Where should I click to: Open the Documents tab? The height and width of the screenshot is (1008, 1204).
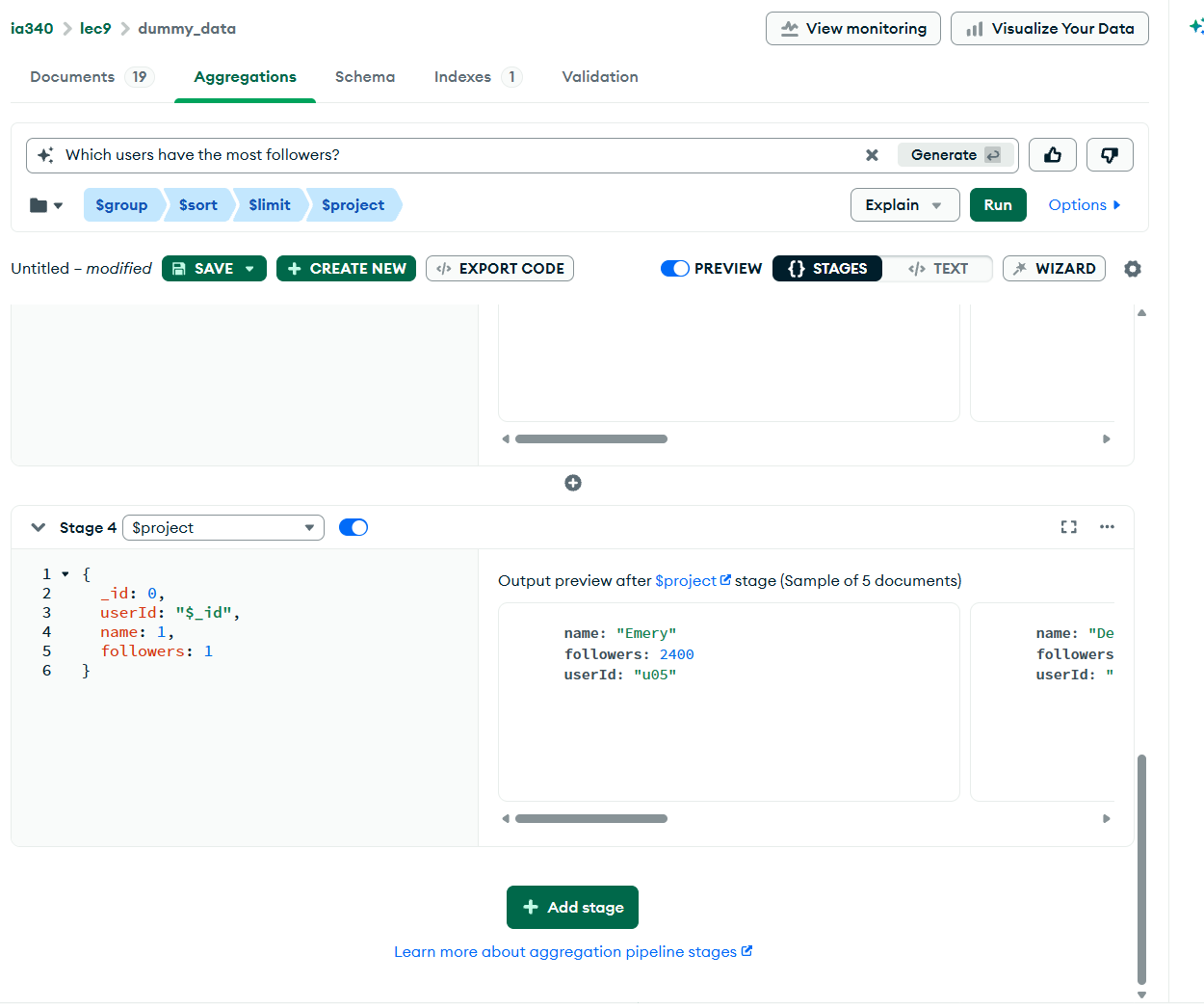[x=92, y=77]
